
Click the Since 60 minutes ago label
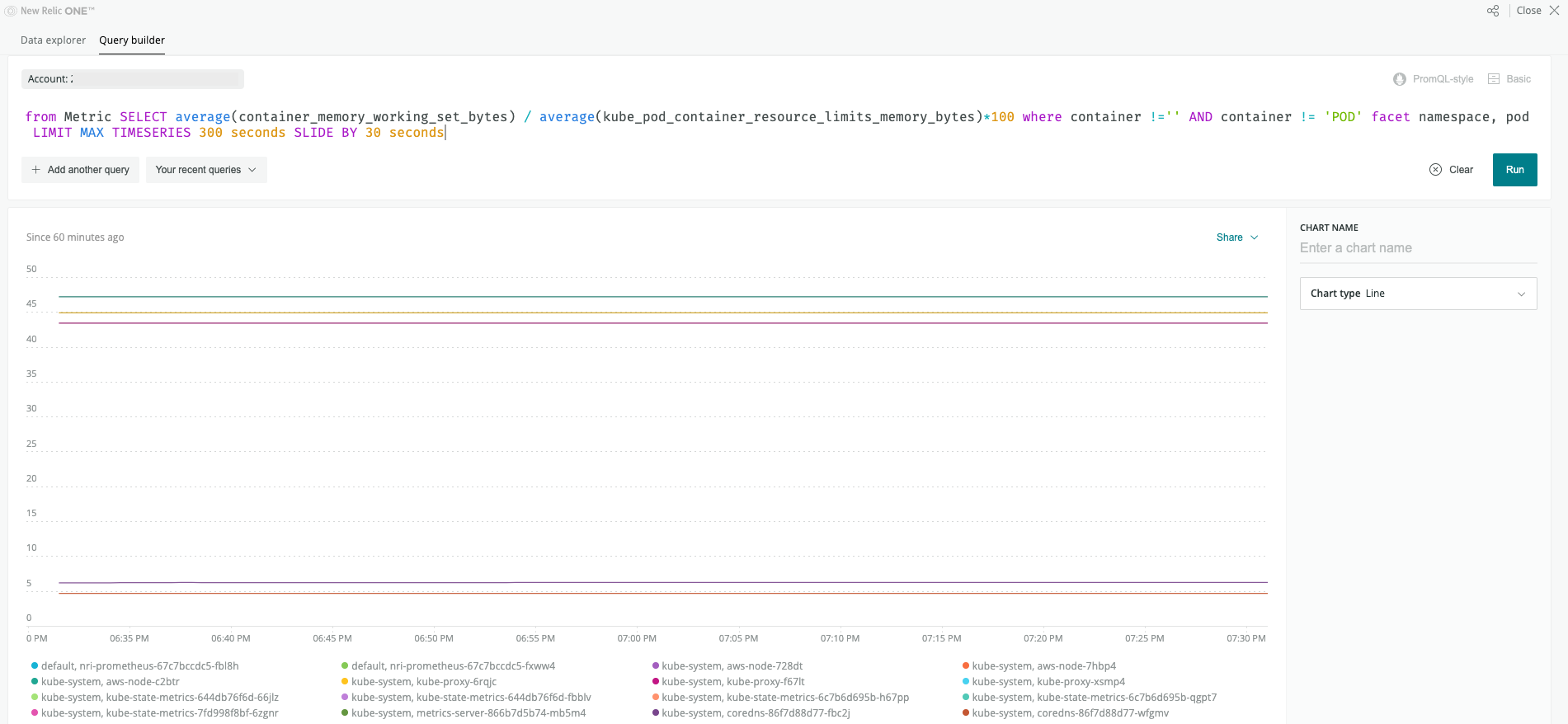pos(75,237)
